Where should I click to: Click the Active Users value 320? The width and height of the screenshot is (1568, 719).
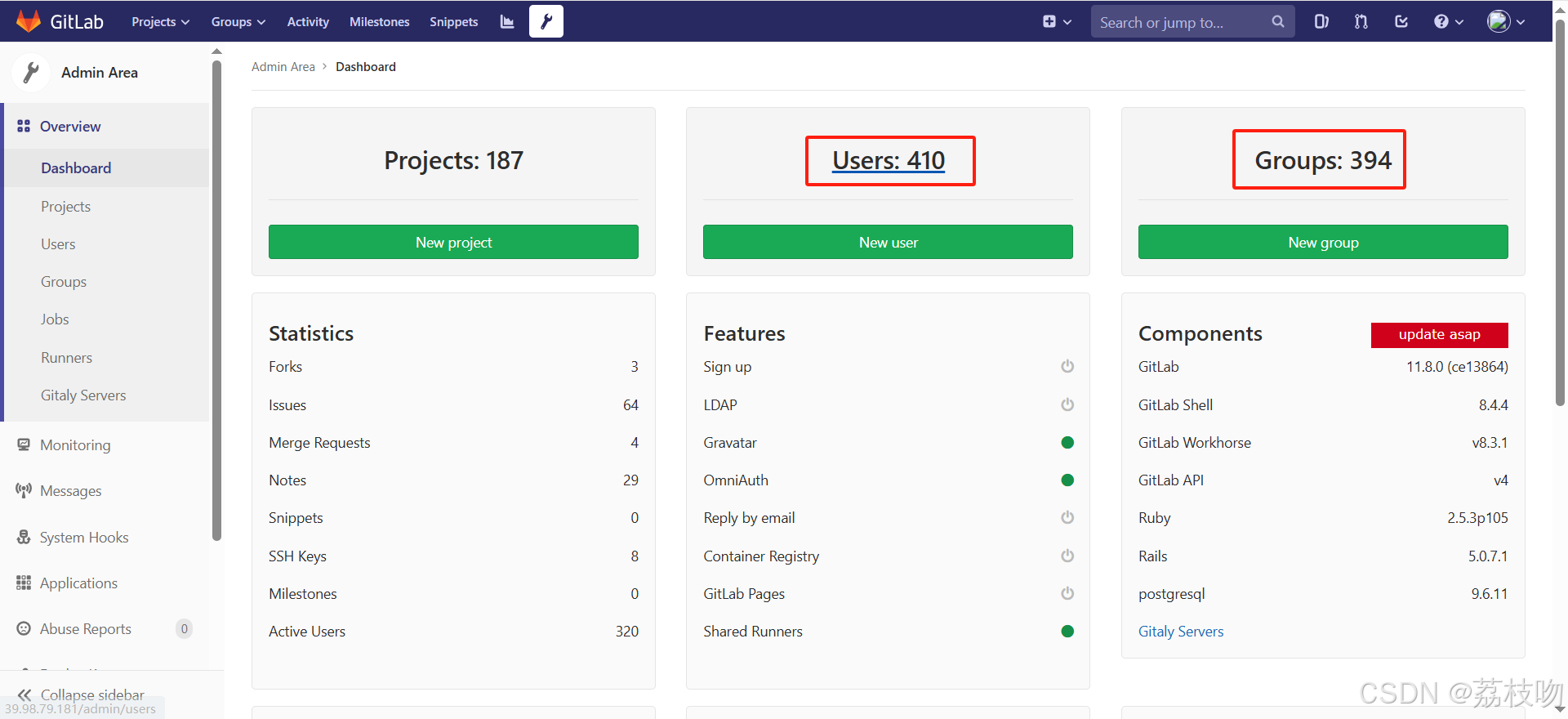[627, 632]
